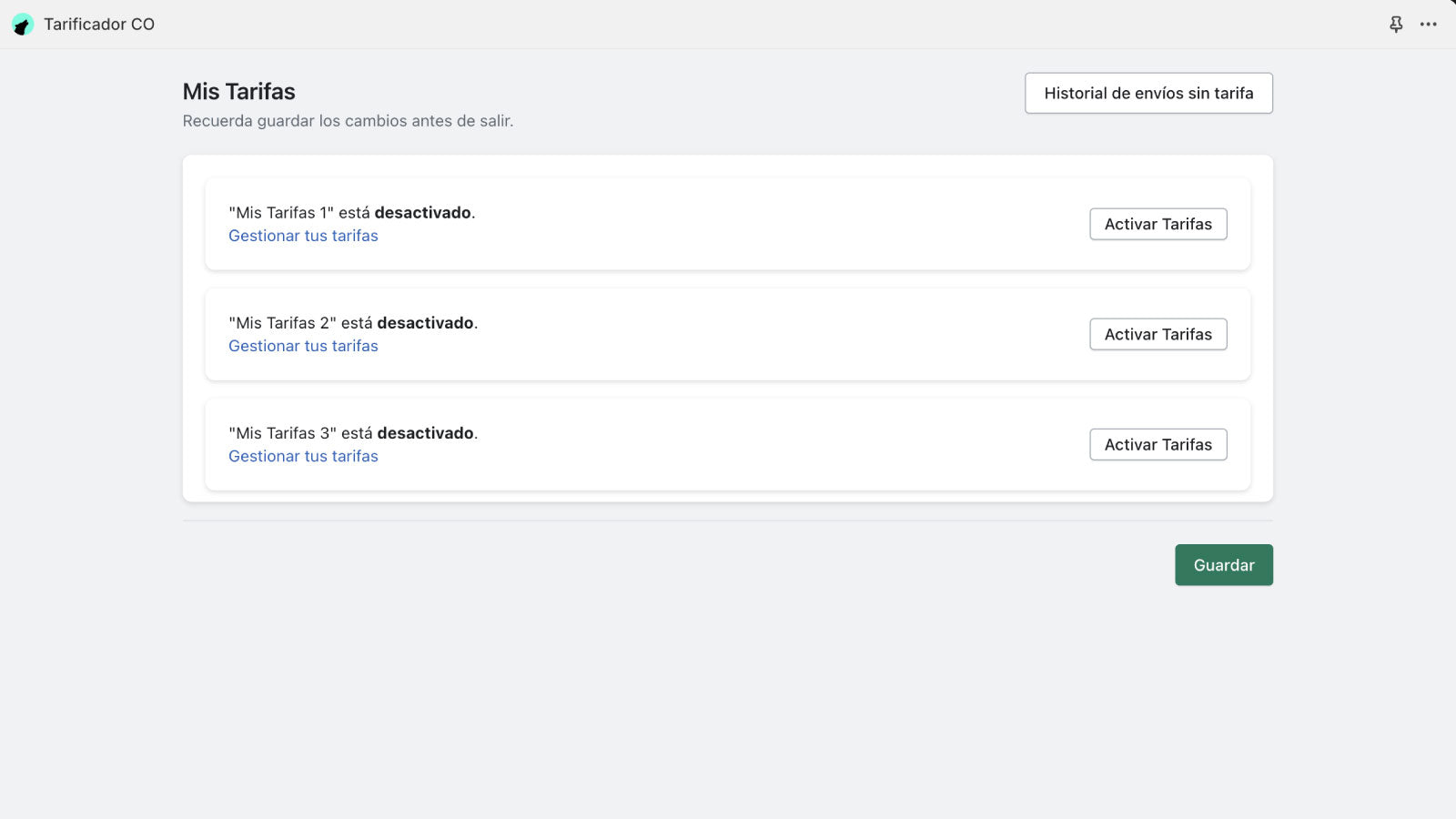1456x819 pixels.
Task: Activate tarifas for Mis Tarifas 1
Action: [1158, 224]
